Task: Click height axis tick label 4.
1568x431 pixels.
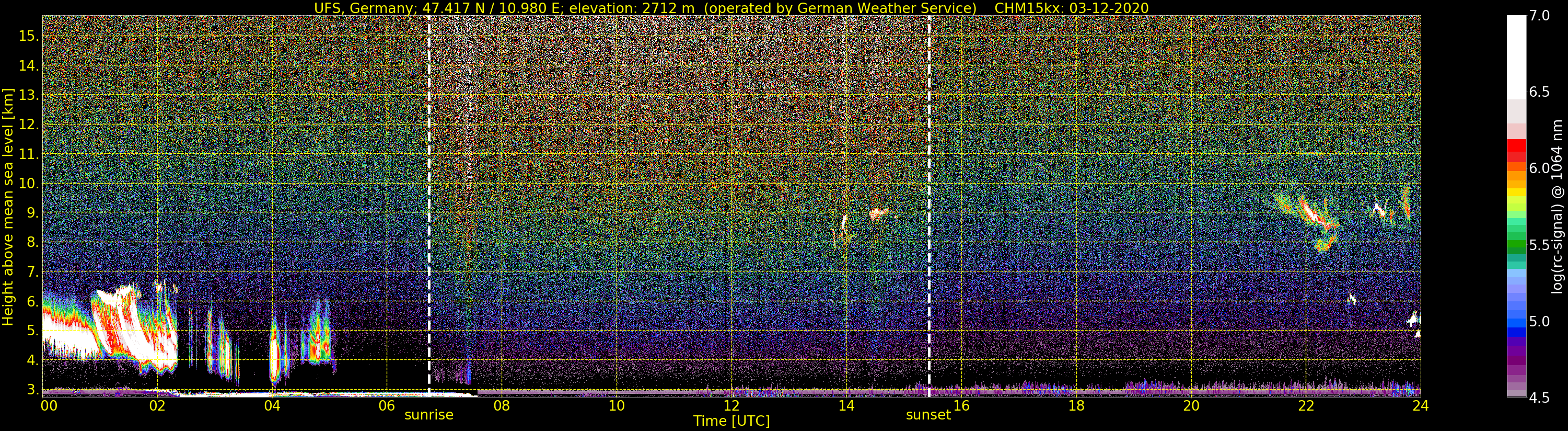Action: 32,360
